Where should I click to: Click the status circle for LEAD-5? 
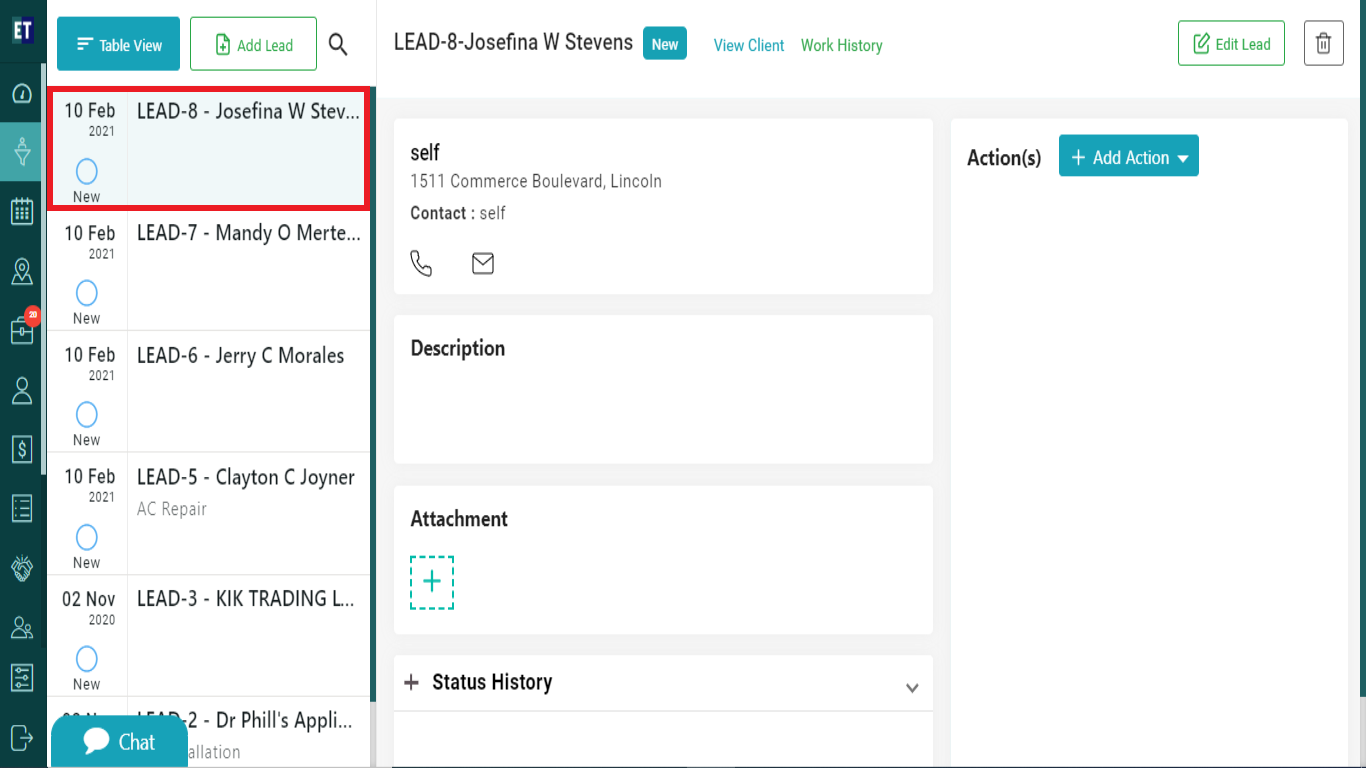(x=87, y=536)
